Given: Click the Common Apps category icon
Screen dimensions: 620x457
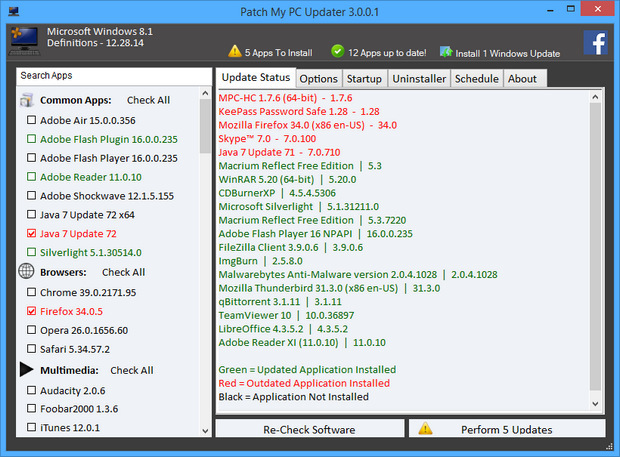Looking at the screenshot, I should point(26,100).
